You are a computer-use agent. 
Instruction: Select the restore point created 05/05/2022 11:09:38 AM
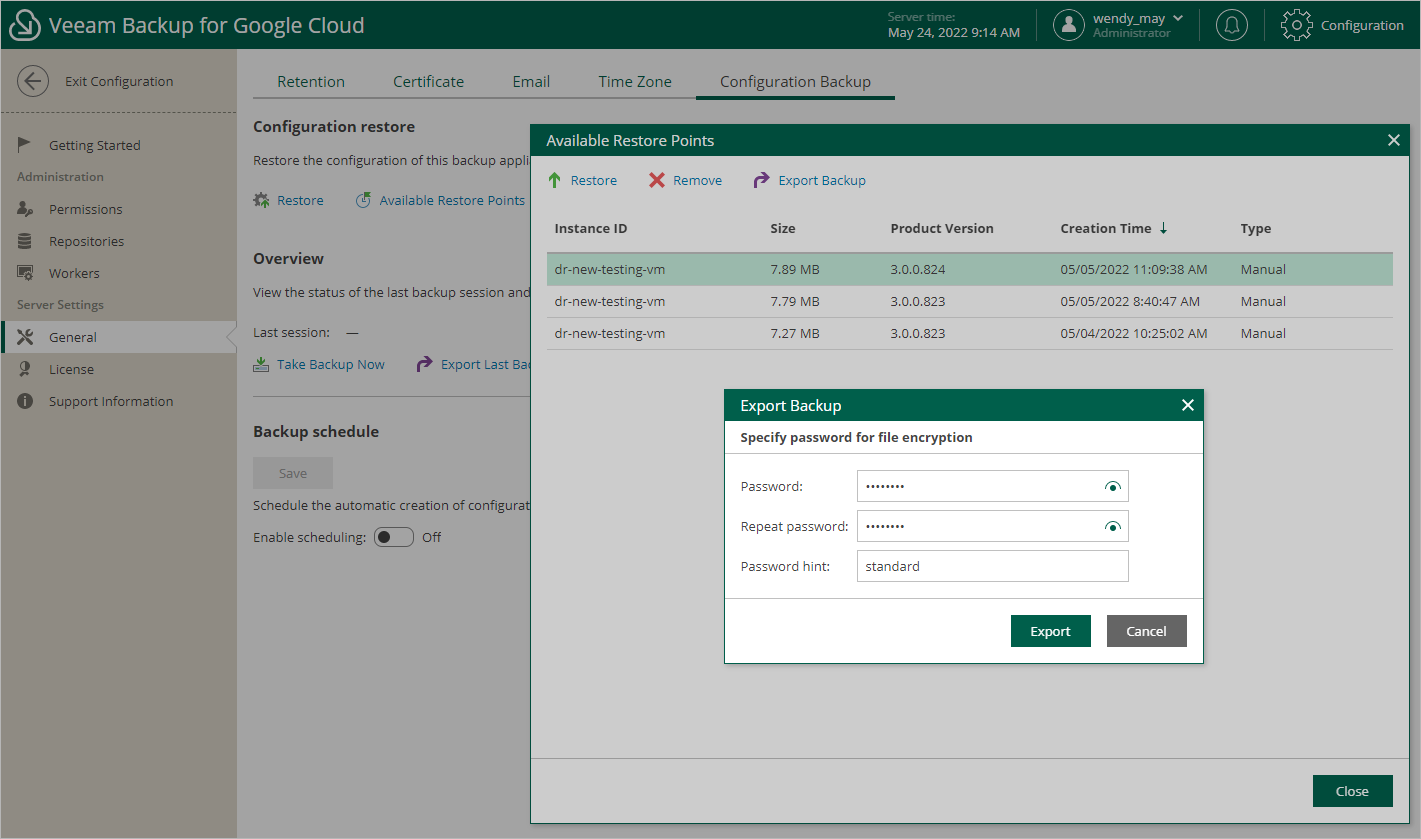[970, 269]
